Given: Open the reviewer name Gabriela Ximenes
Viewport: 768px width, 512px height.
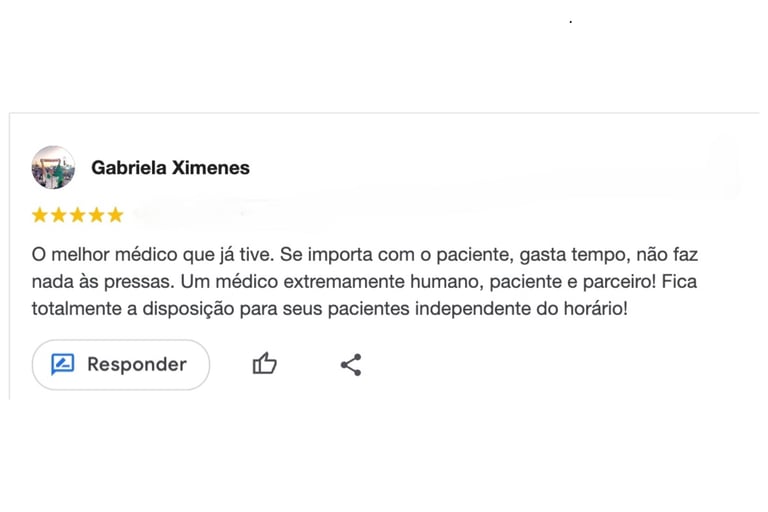Looking at the screenshot, I should (x=170, y=167).
